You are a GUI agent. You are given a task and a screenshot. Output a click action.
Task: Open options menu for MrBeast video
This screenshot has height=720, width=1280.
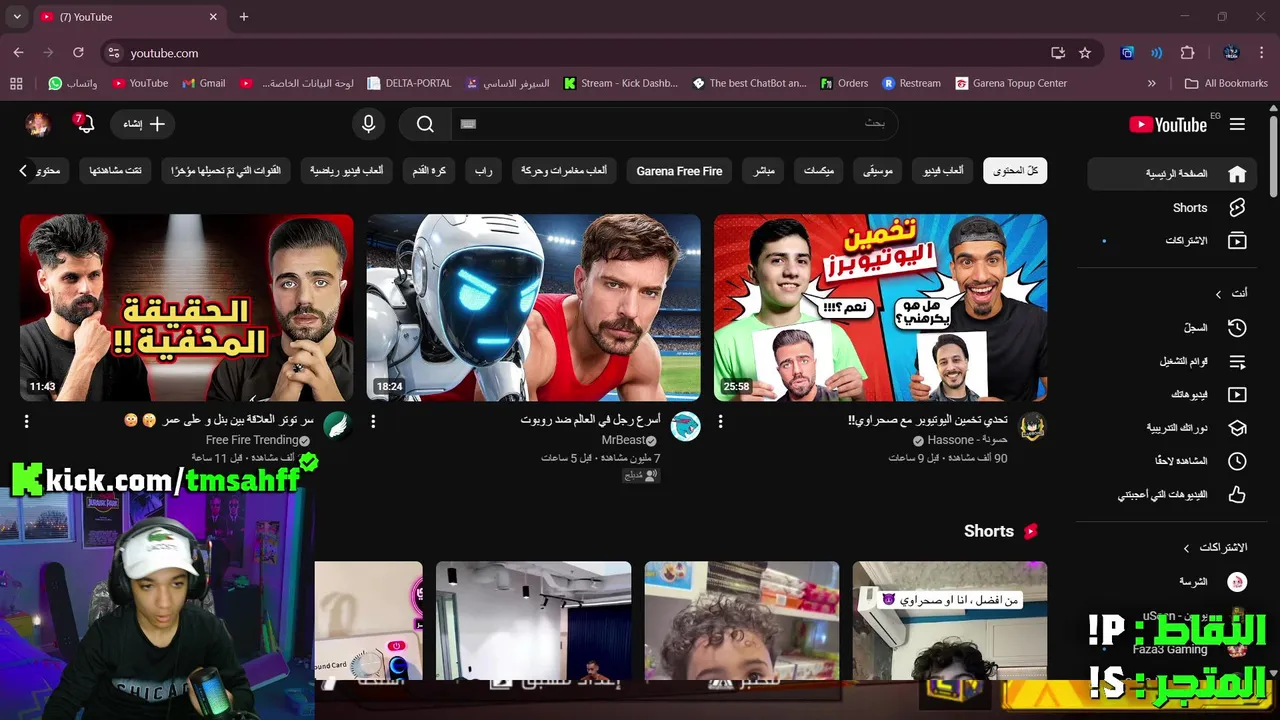point(373,422)
